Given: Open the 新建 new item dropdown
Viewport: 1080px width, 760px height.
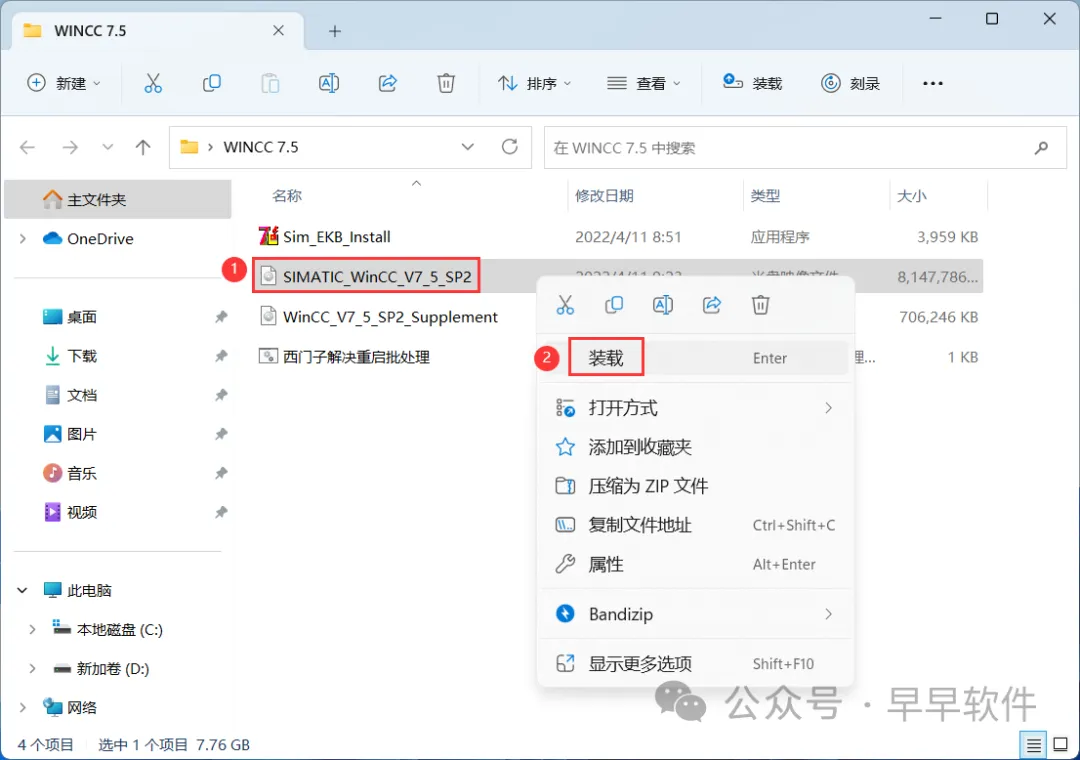Looking at the screenshot, I should (x=64, y=83).
